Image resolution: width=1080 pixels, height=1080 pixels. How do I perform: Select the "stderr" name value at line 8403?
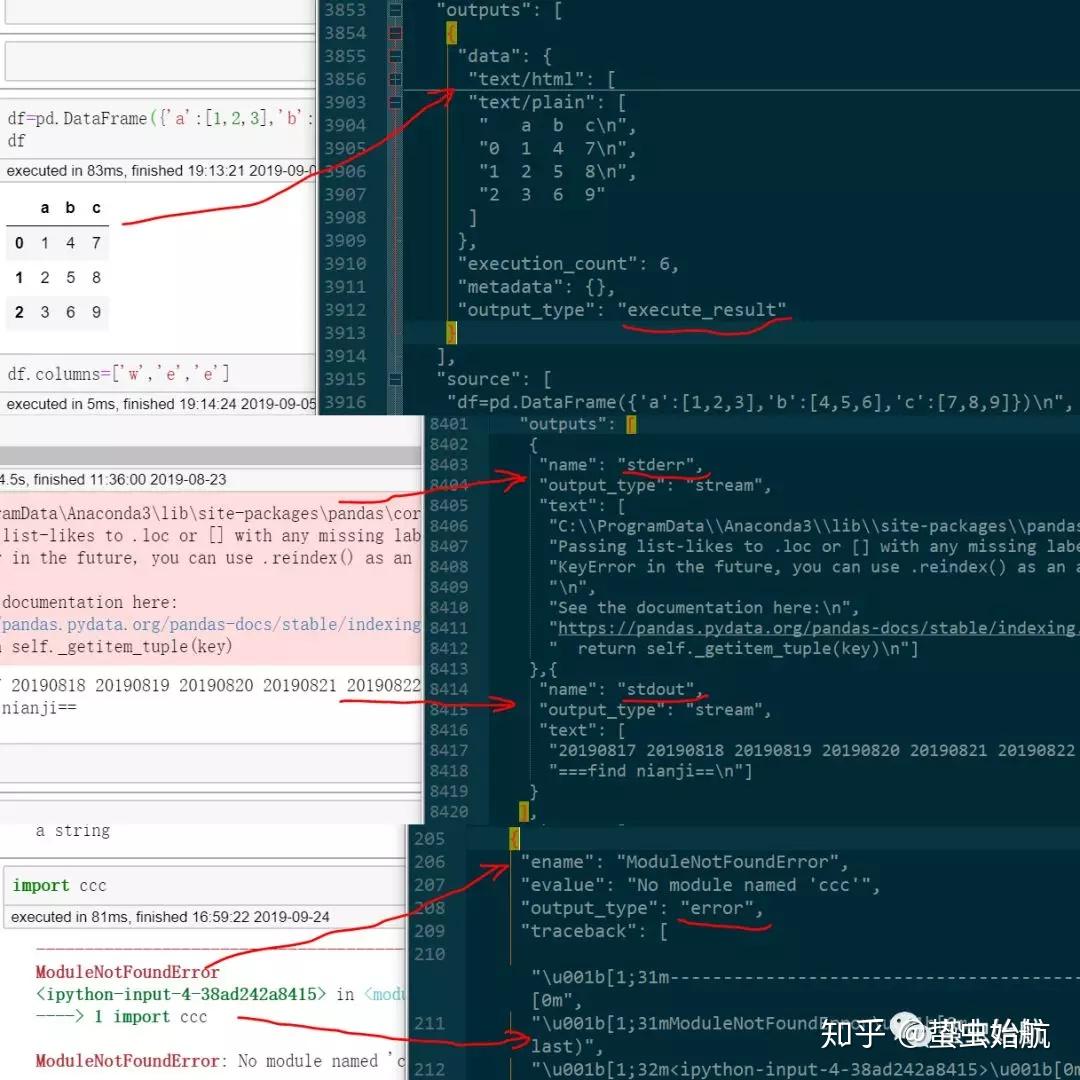(655, 464)
